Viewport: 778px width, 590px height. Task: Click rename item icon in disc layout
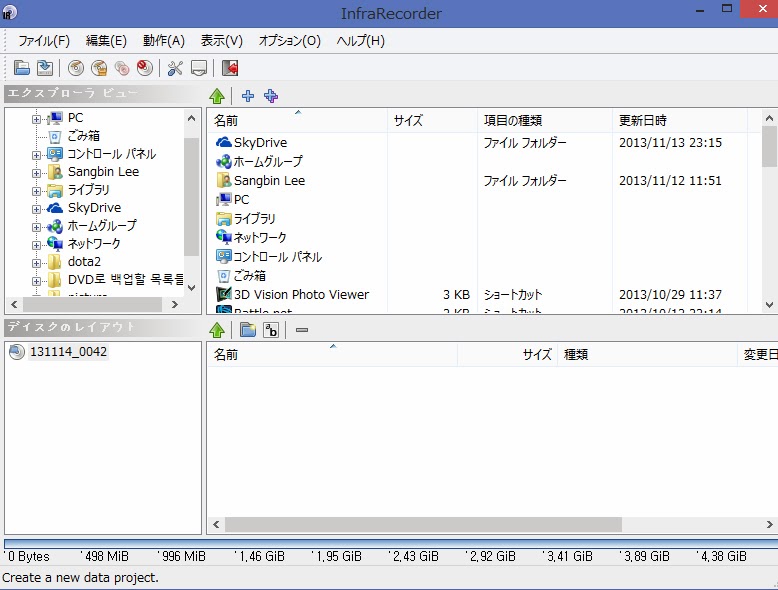271,330
